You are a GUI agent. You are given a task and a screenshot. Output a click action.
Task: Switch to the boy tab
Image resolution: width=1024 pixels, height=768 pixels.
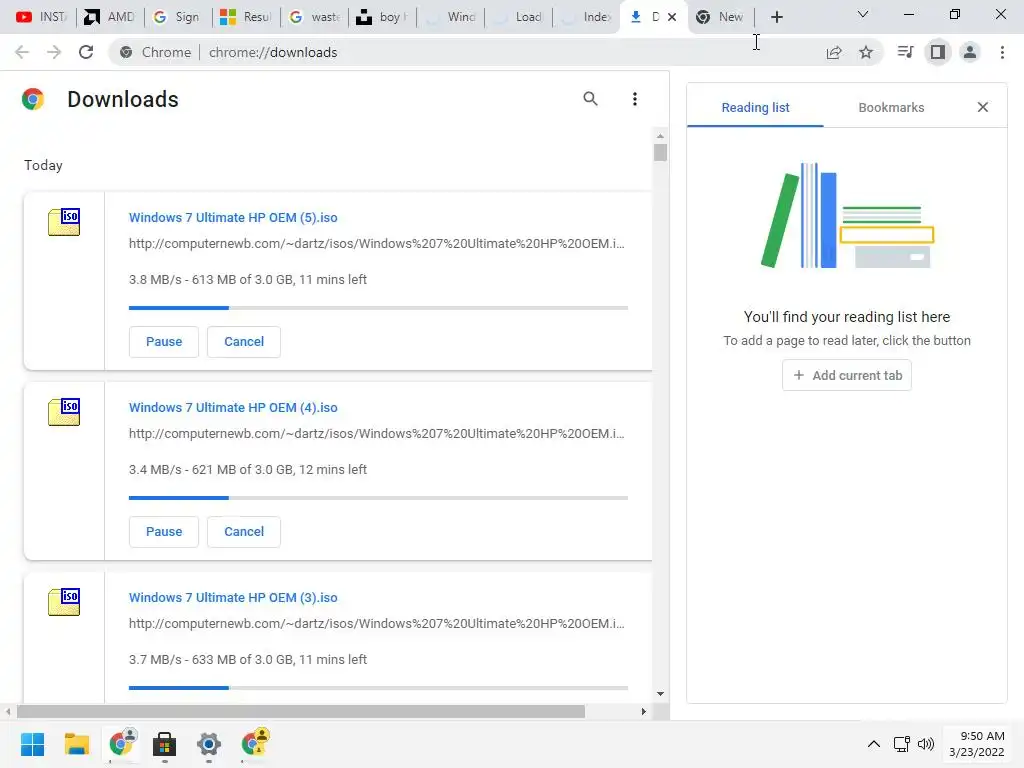pyautogui.click(x=381, y=17)
